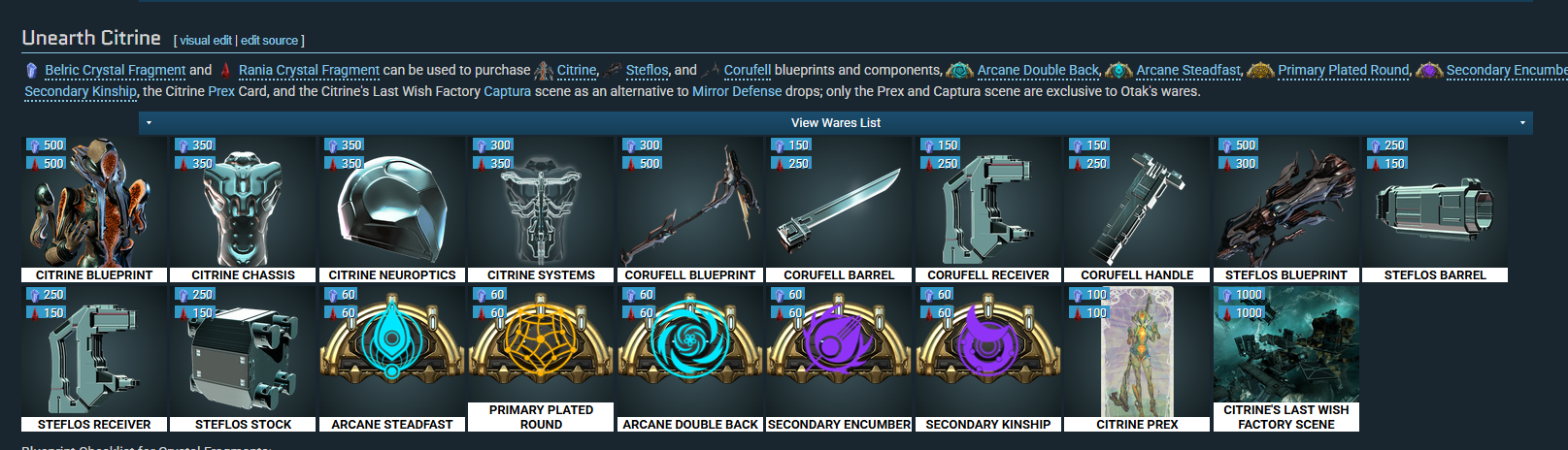Select the Secondary Kinship purple arcane icon
This screenshot has width=1568, height=450.
(988, 351)
